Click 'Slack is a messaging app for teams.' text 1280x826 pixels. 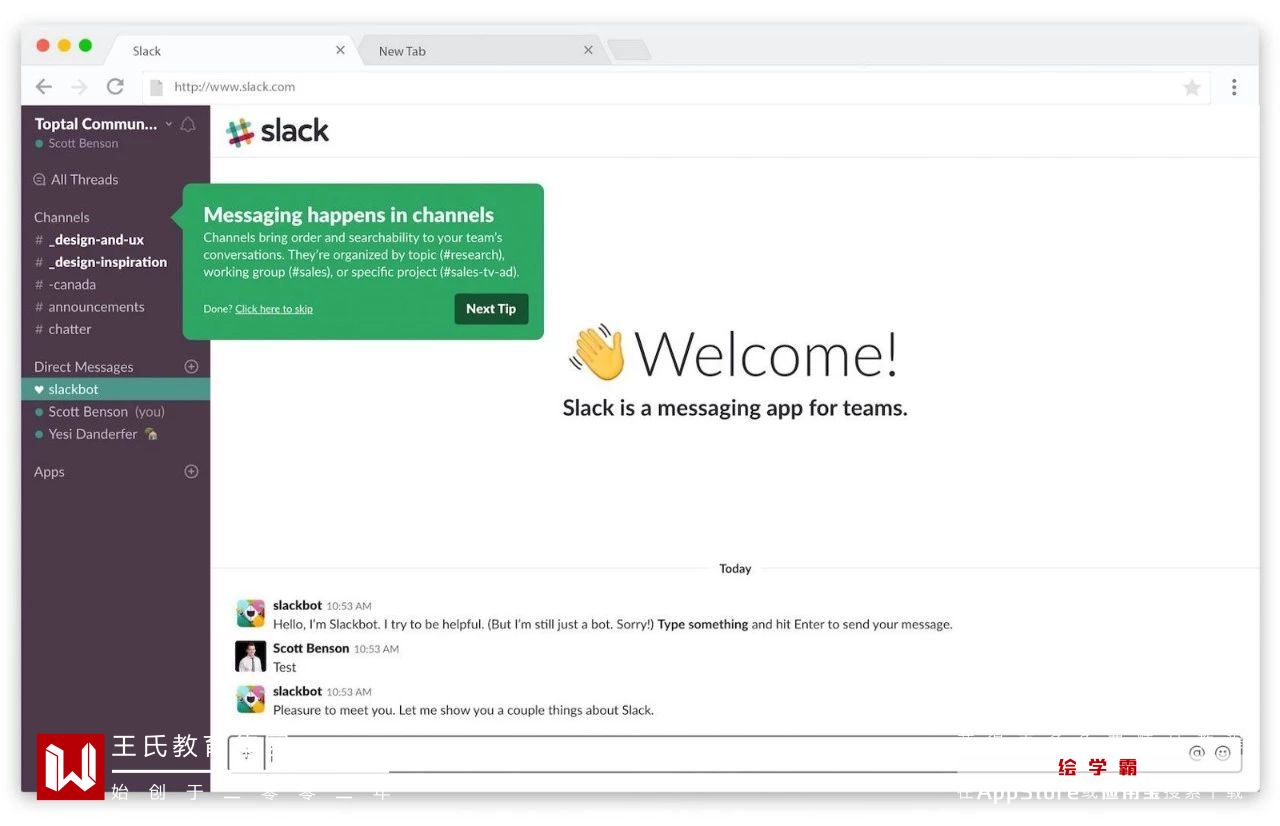(735, 408)
